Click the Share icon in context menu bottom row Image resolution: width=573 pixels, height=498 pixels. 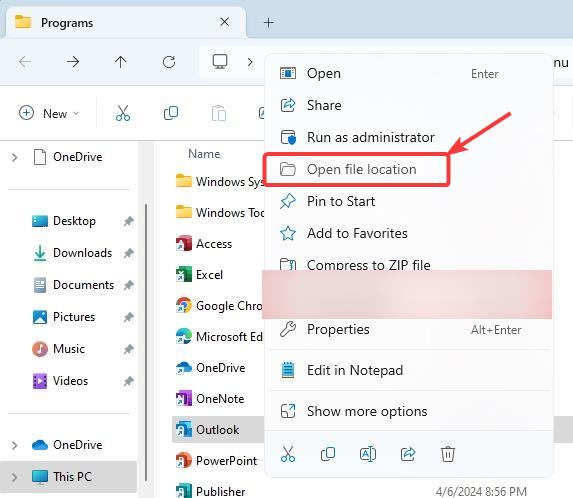408,454
